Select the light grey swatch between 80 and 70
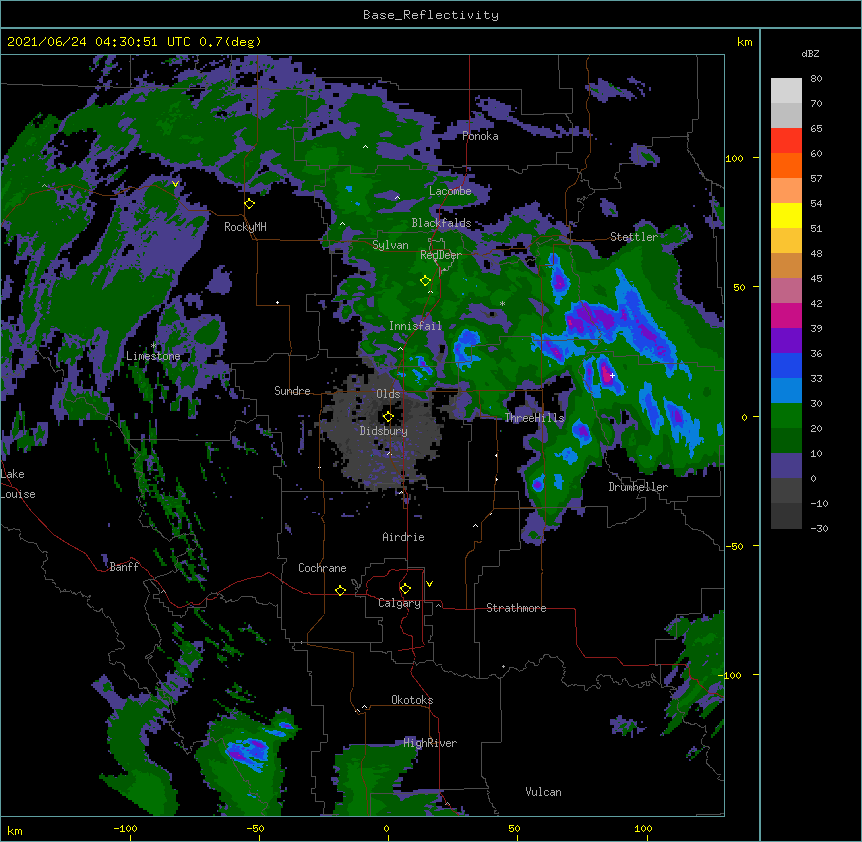 786,91
